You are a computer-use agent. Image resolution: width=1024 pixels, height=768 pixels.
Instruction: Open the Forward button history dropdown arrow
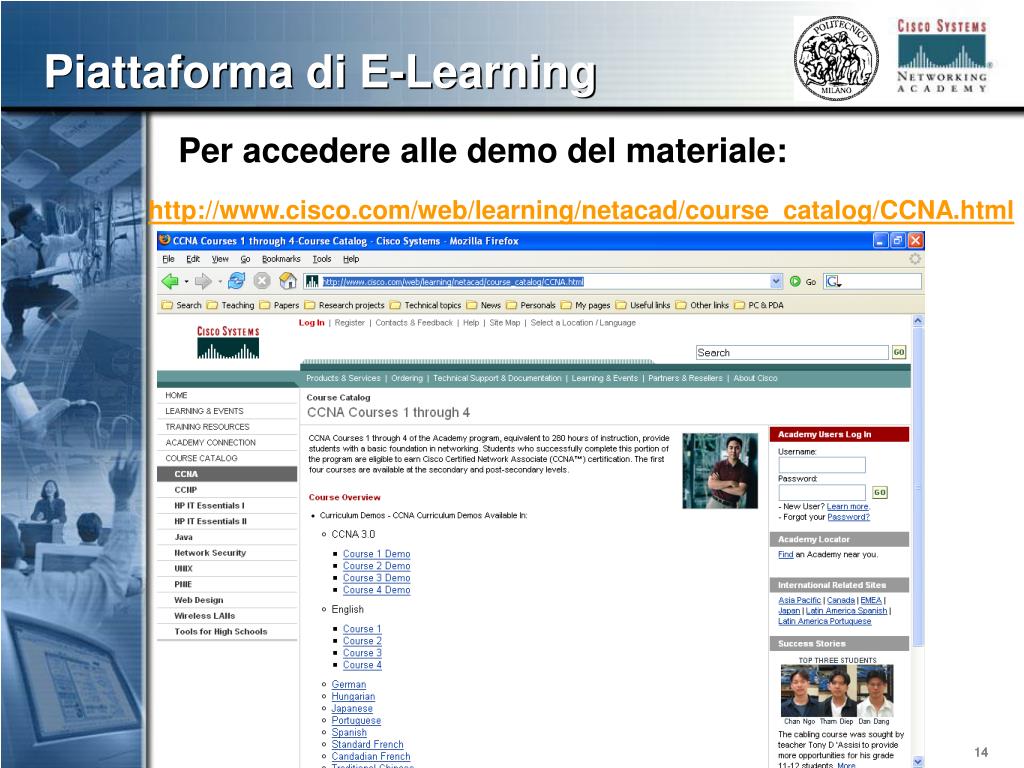pyautogui.click(x=219, y=282)
